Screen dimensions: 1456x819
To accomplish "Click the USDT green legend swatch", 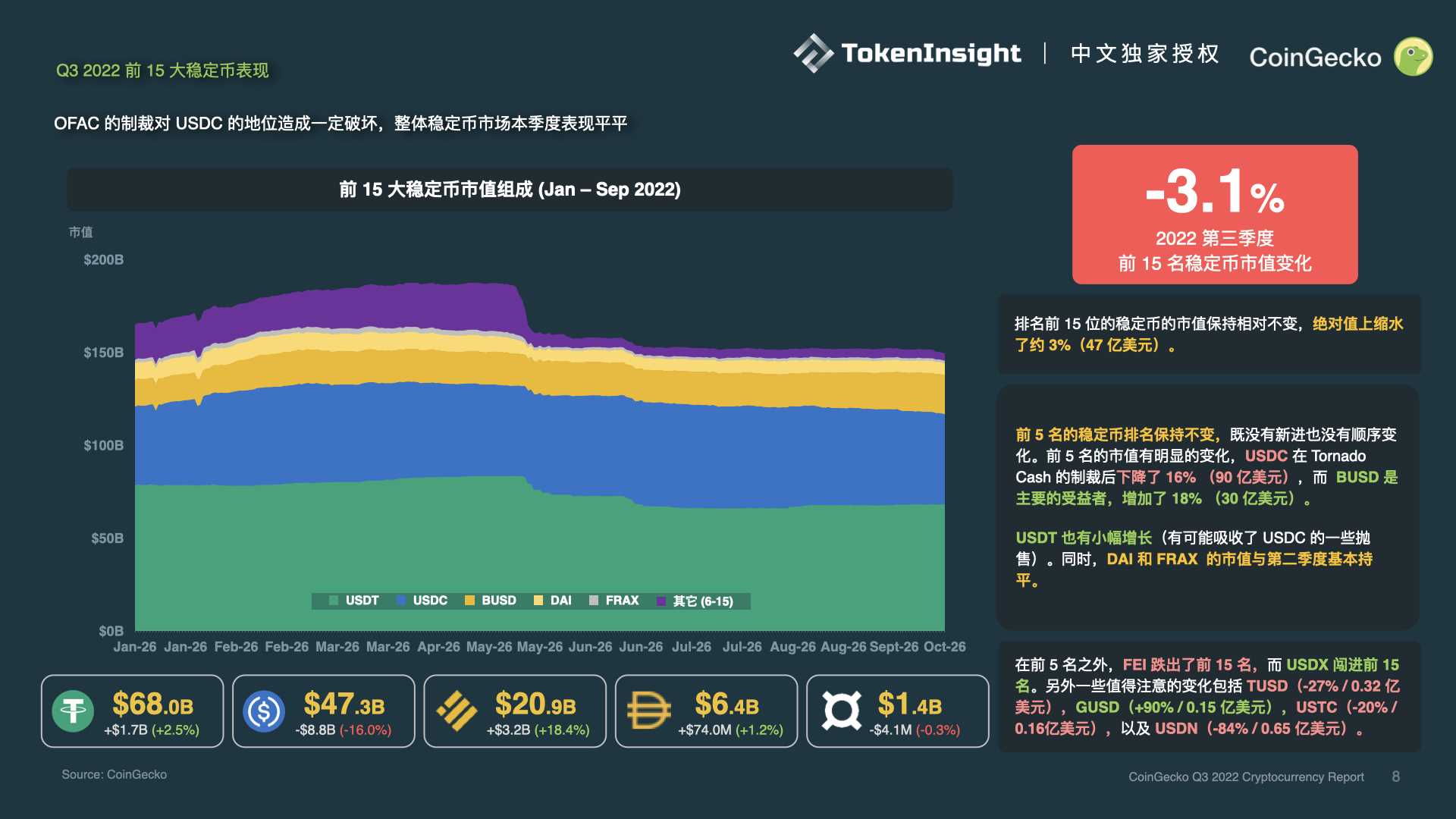I will (334, 601).
